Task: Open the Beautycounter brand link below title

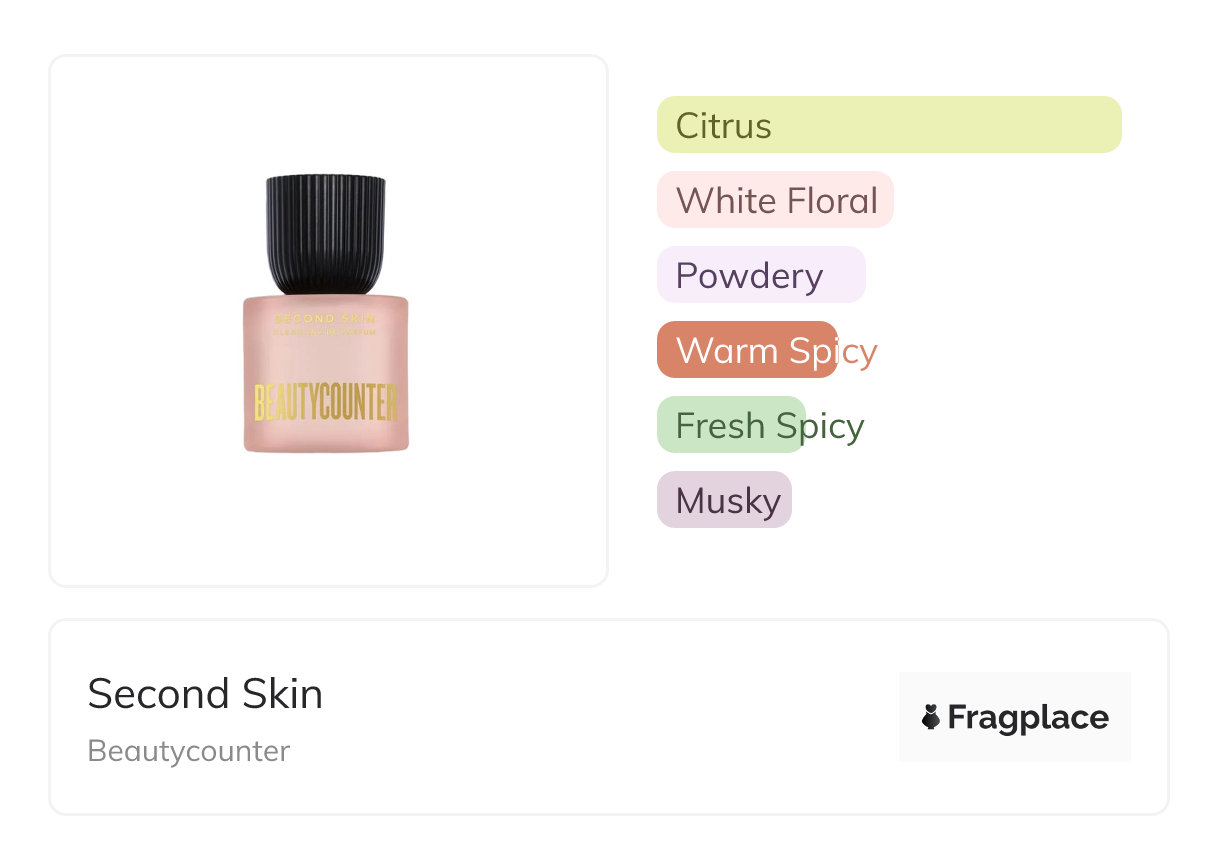Action: point(189,751)
